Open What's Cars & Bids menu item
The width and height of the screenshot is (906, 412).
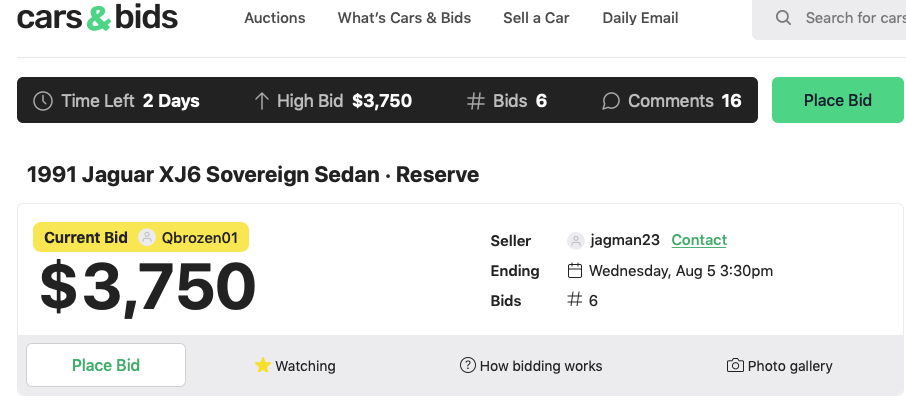(x=404, y=18)
